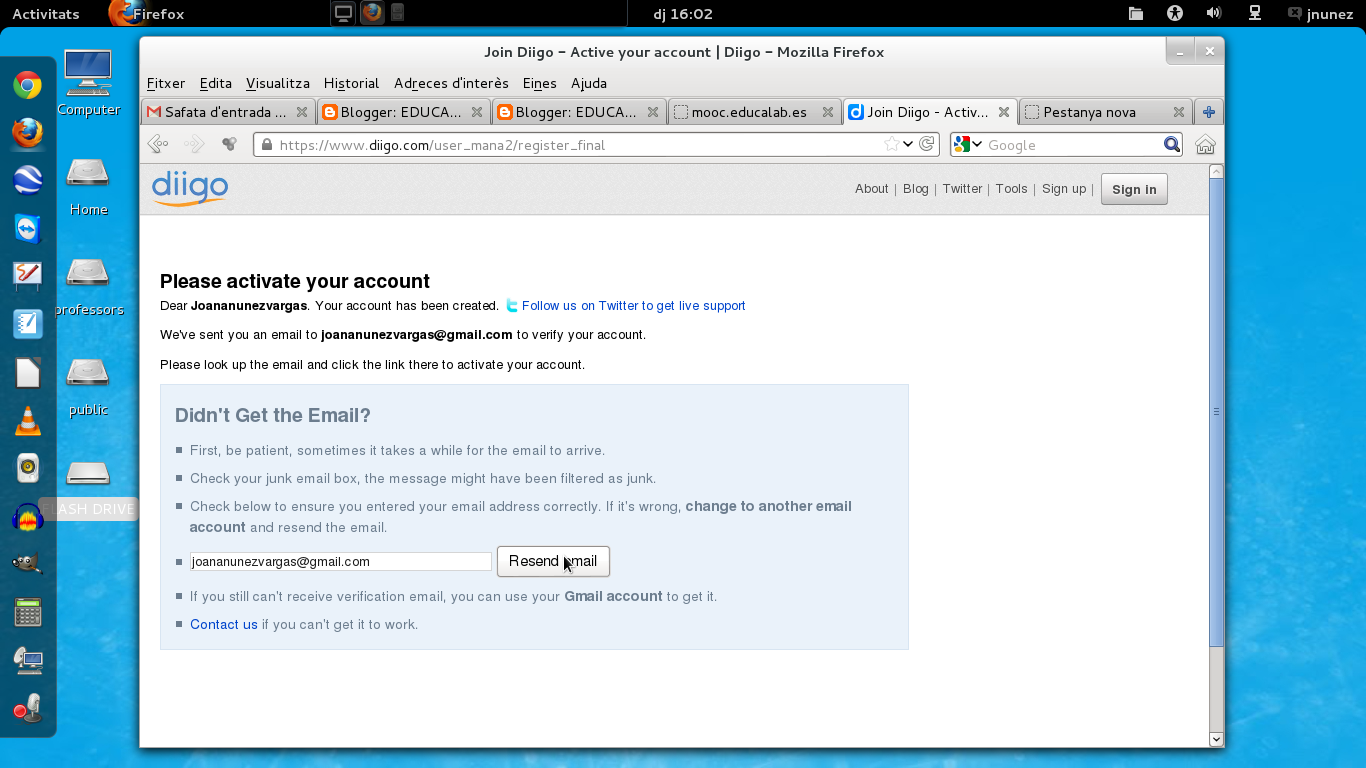Click the Resend email button
This screenshot has height=768, width=1366.
coord(553,561)
